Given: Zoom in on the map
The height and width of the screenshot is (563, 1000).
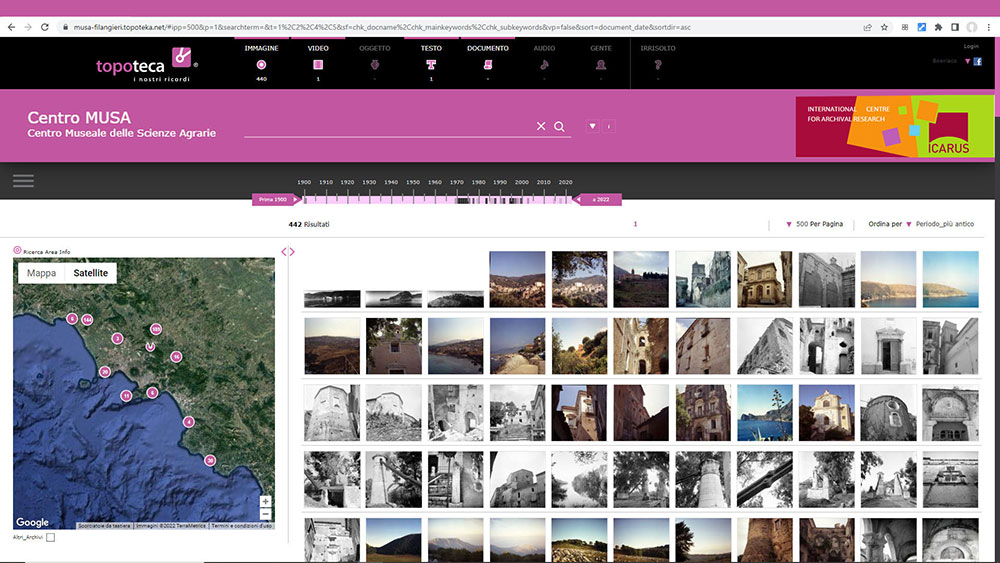Looking at the screenshot, I should pos(265,501).
